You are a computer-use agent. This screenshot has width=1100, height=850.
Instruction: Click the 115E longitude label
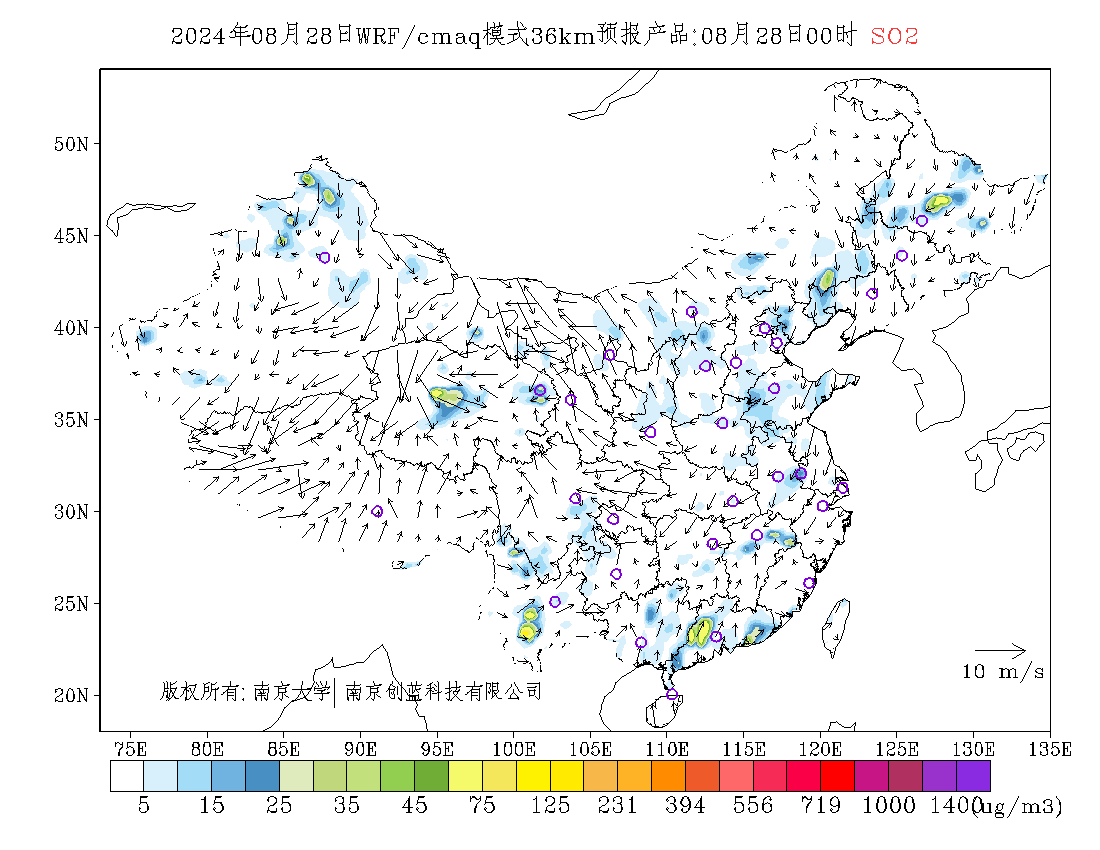pos(744,749)
